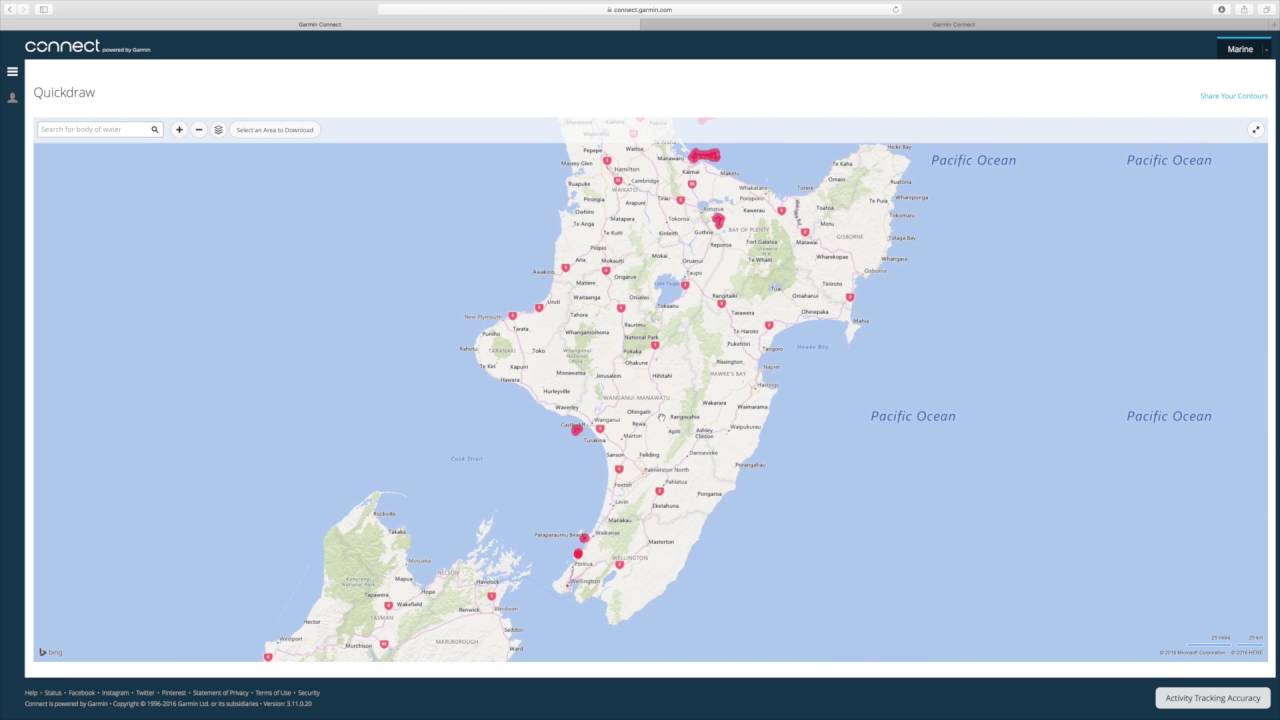Click the Garmin Connect logo
This screenshot has height=720, width=1280.
(x=87, y=46)
